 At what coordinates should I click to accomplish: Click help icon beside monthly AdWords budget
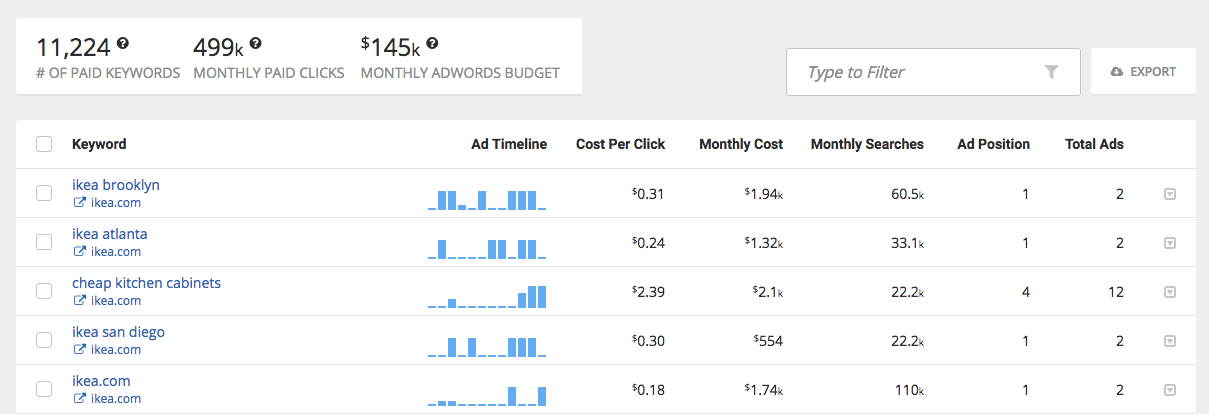pyautogui.click(x=432, y=43)
